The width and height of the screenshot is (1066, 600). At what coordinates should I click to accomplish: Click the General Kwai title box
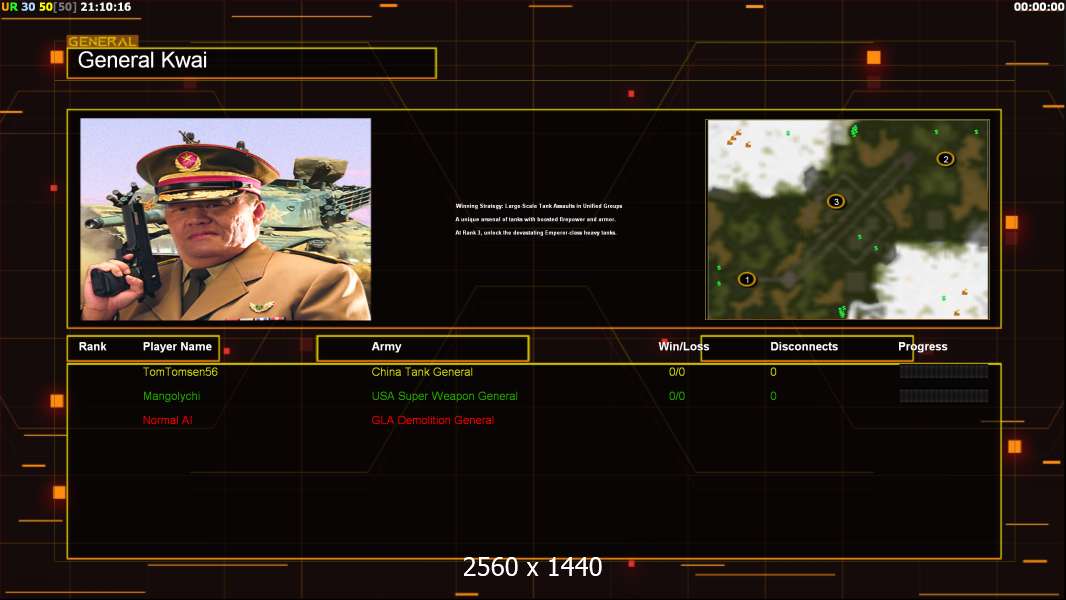point(251,63)
